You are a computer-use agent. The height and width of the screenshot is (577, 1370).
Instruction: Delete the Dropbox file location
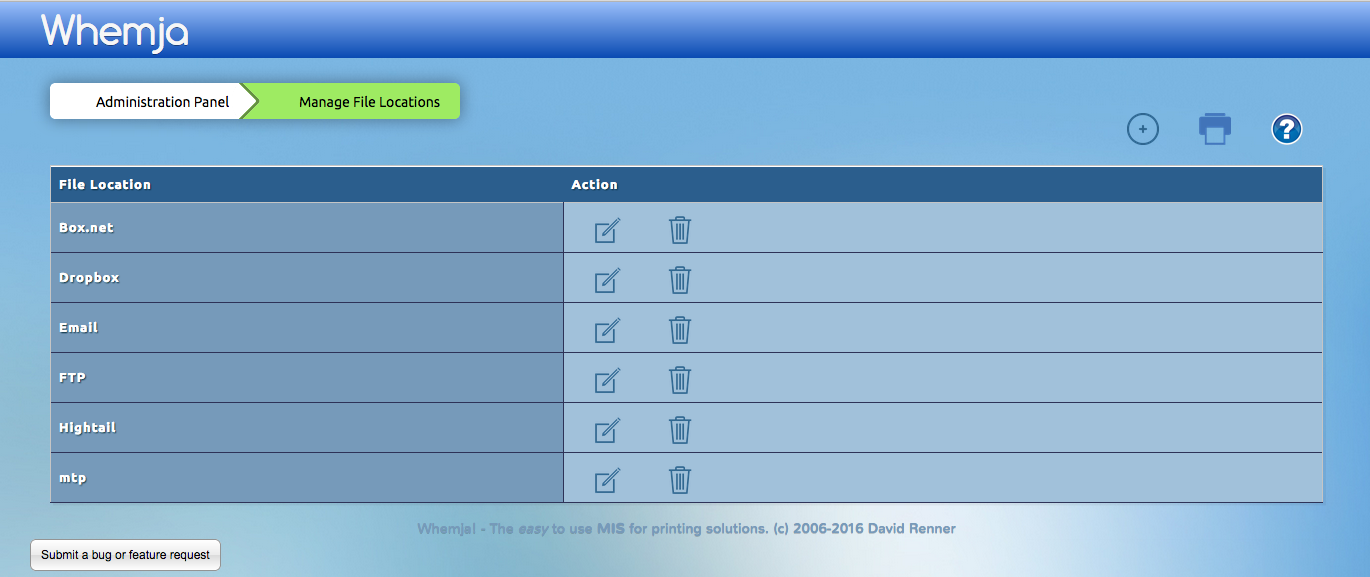click(x=680, y=280)
